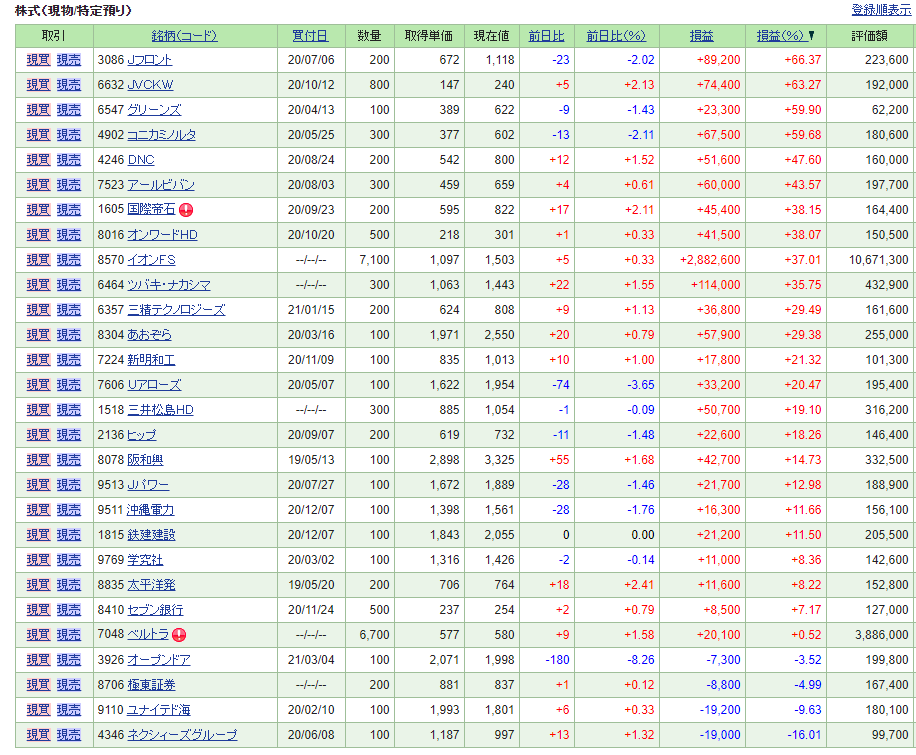Image resolution: width=916 pixels, height=755 pixels.
Task: Click 現買 for 1518 三井松島HD
Action: click(x=39, y=410)
